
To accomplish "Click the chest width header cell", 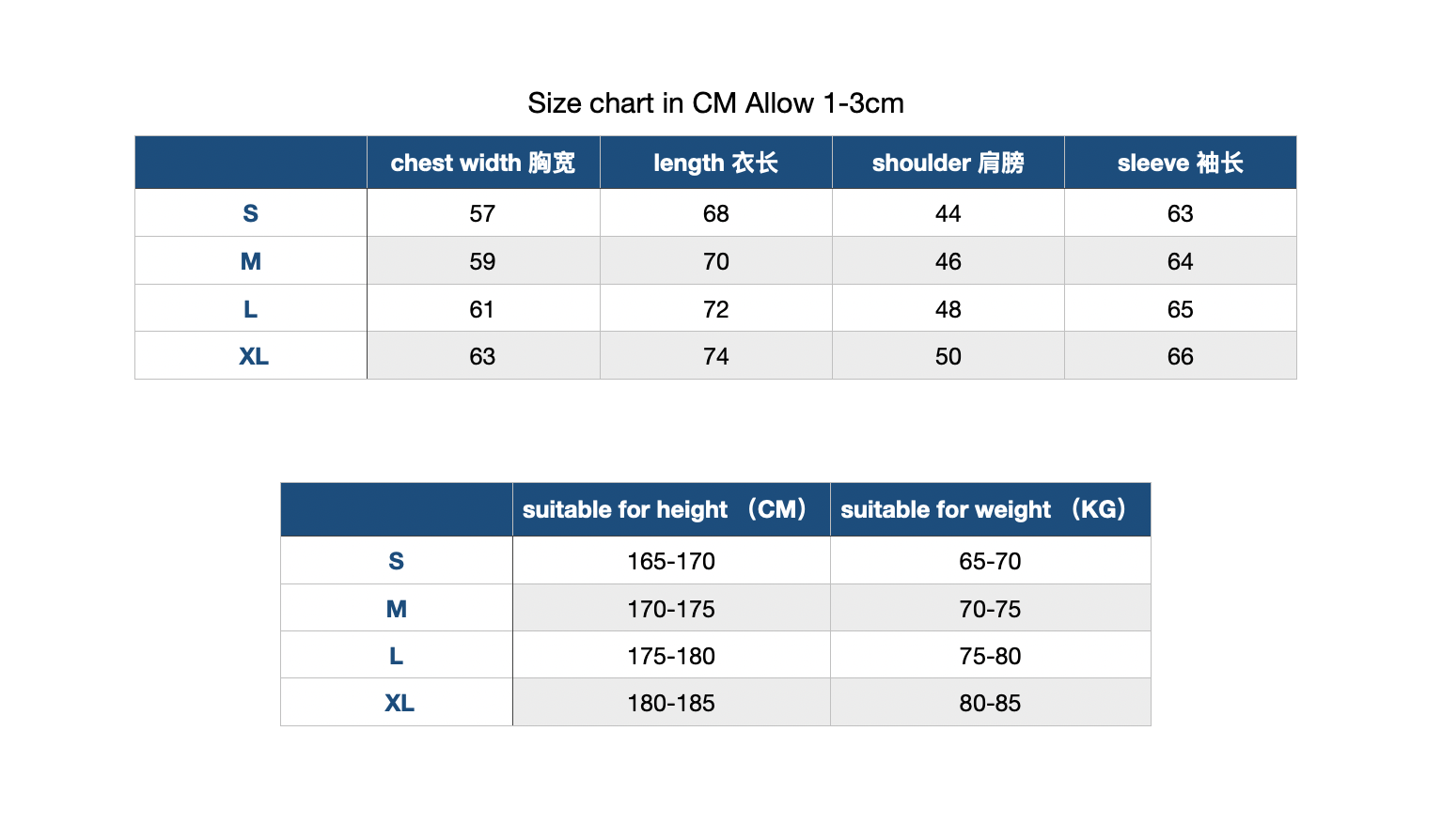I will click(x=483, y=163).
